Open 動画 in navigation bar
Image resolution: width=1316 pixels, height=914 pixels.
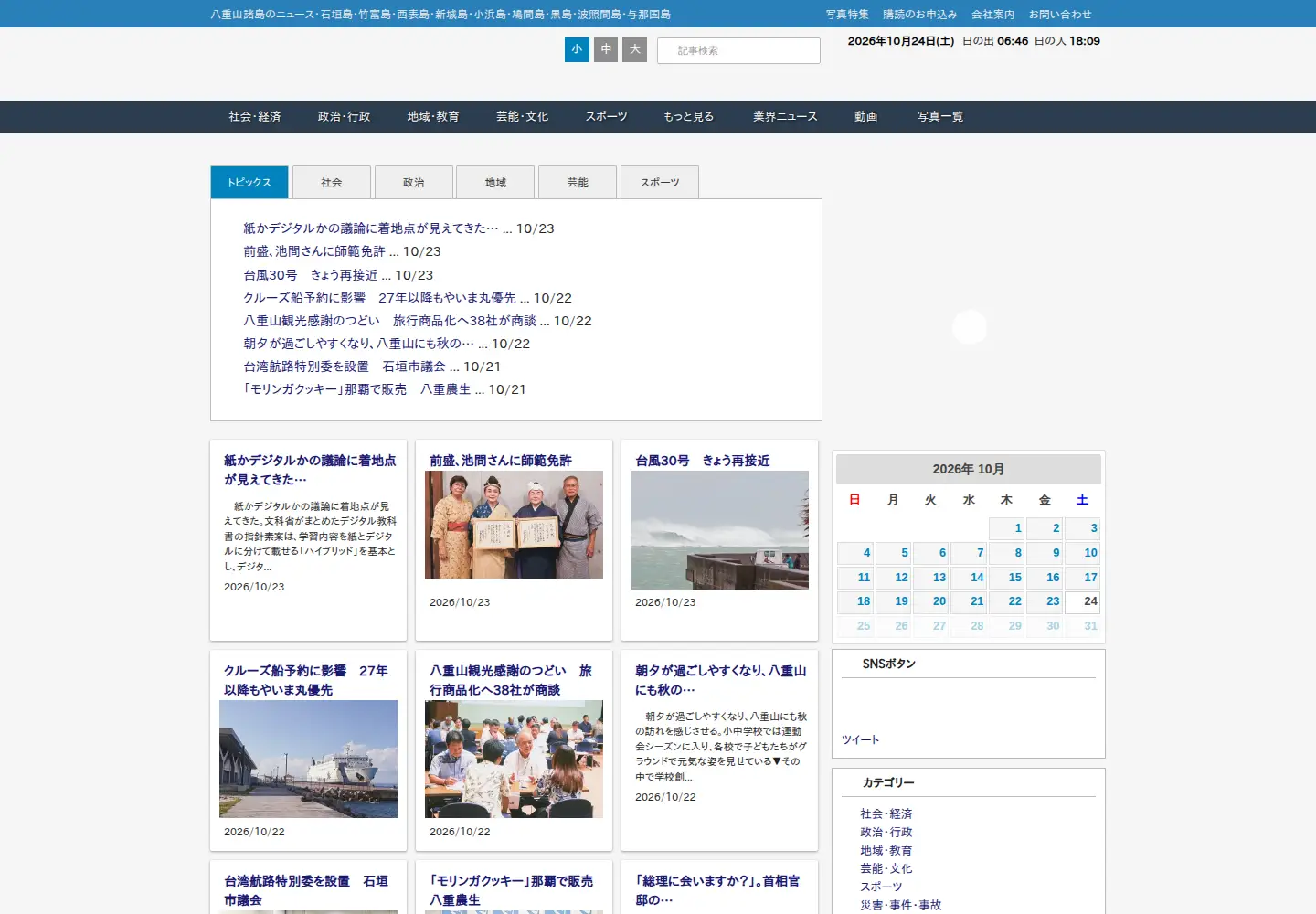(866, 117)
